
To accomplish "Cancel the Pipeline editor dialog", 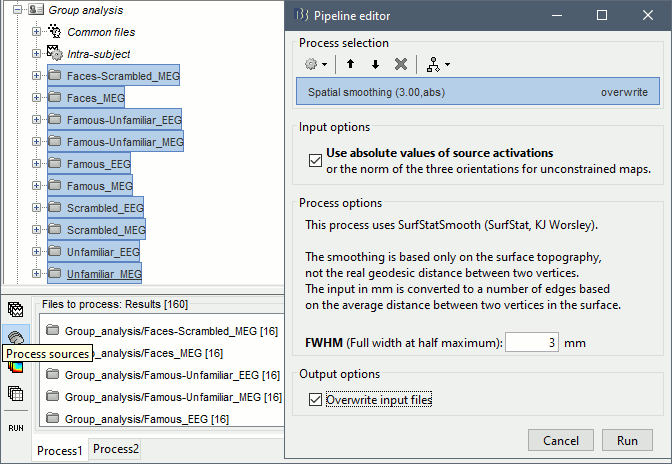I will pyautogui.click(x=561, y=440).
